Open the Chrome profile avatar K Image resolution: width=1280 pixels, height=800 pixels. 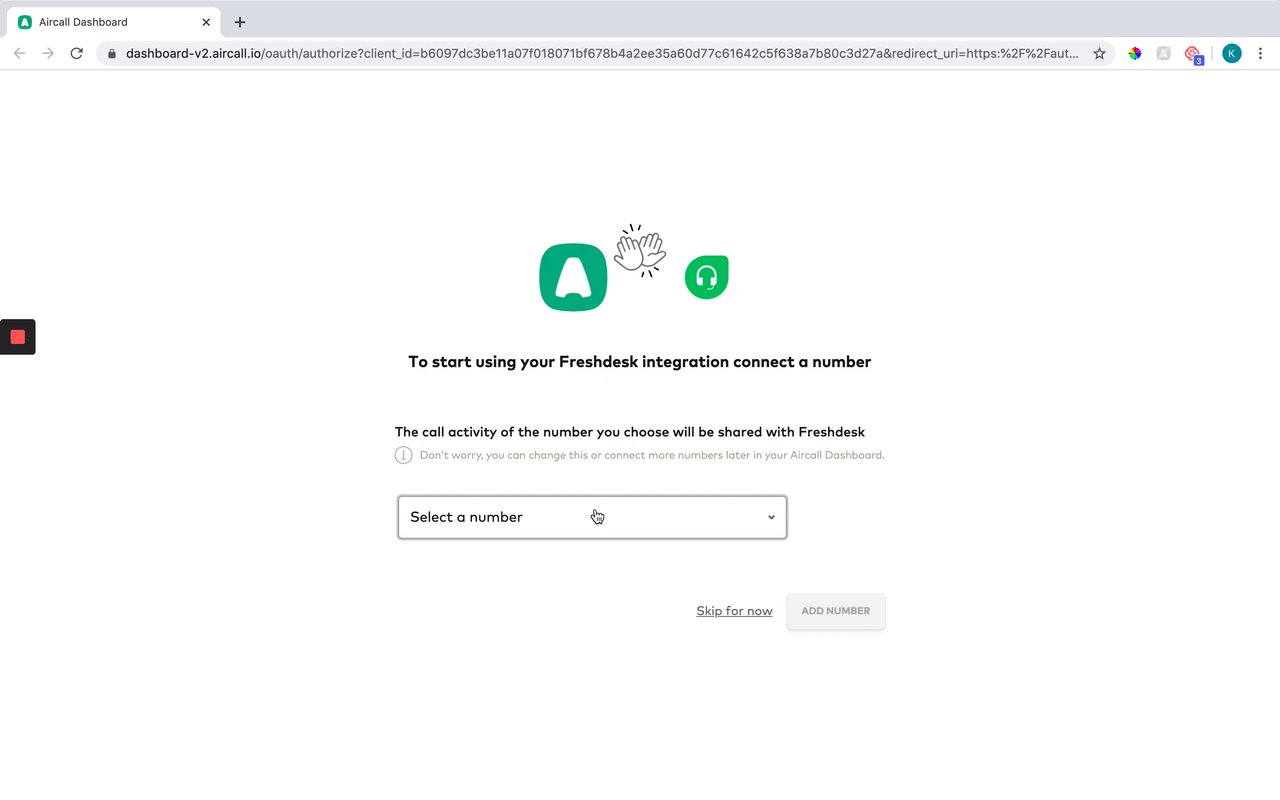pos(1232,53)
